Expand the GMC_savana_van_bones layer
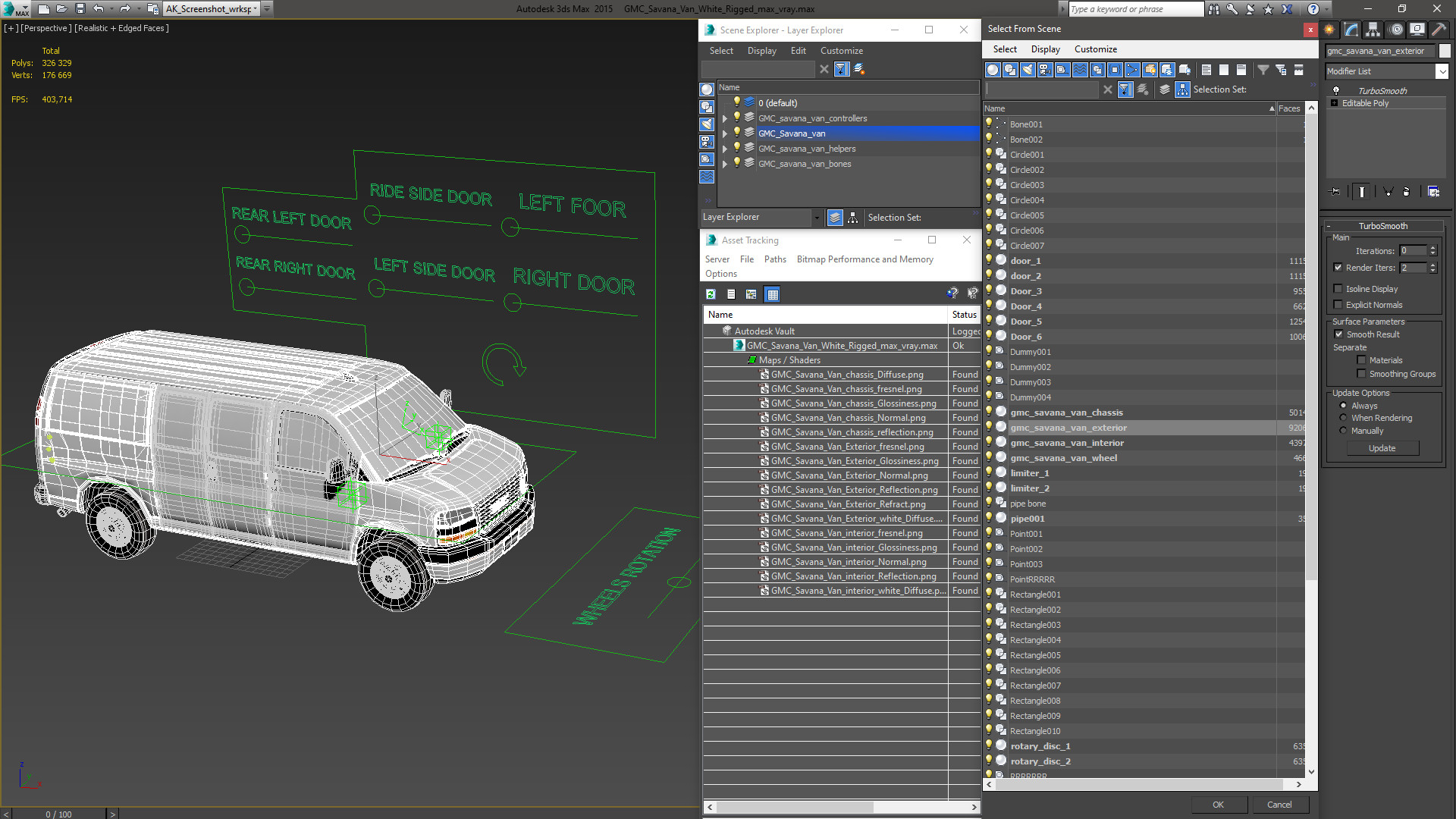Viewport: 1456px width, 819px height. click(x=724, y=164)
